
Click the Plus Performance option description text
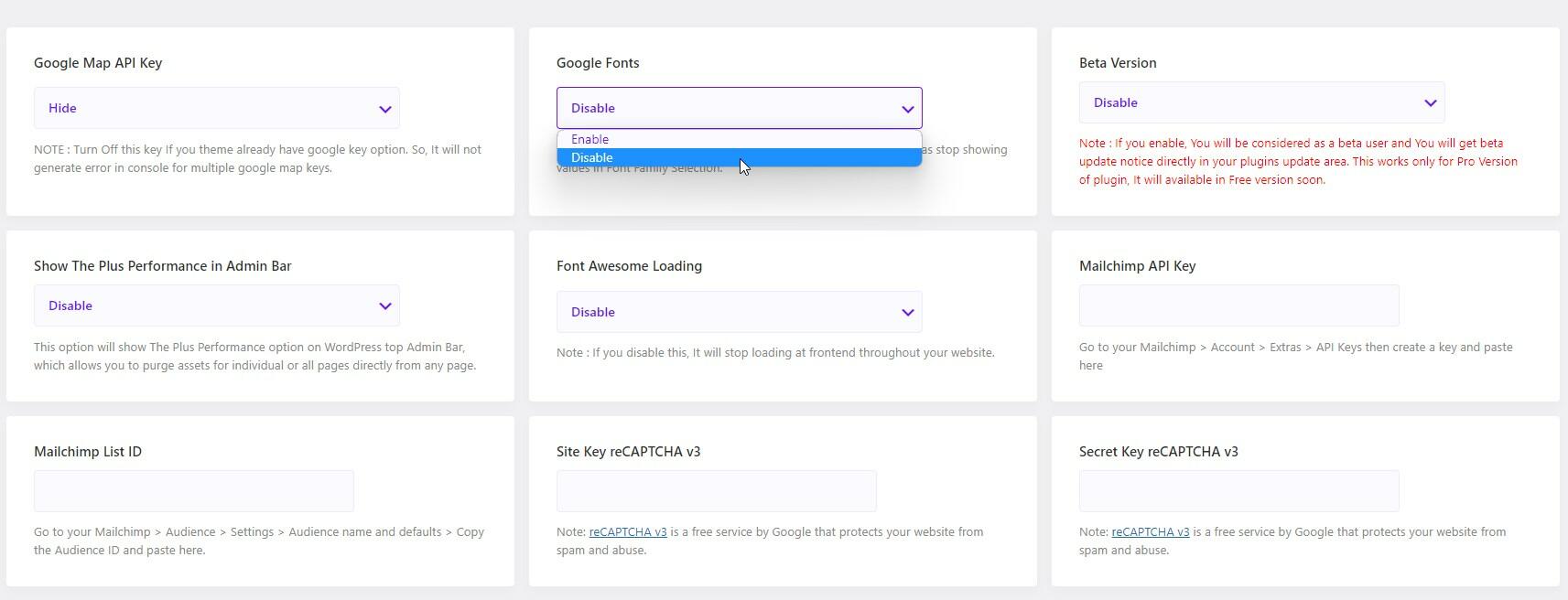(x=254, y=356)
